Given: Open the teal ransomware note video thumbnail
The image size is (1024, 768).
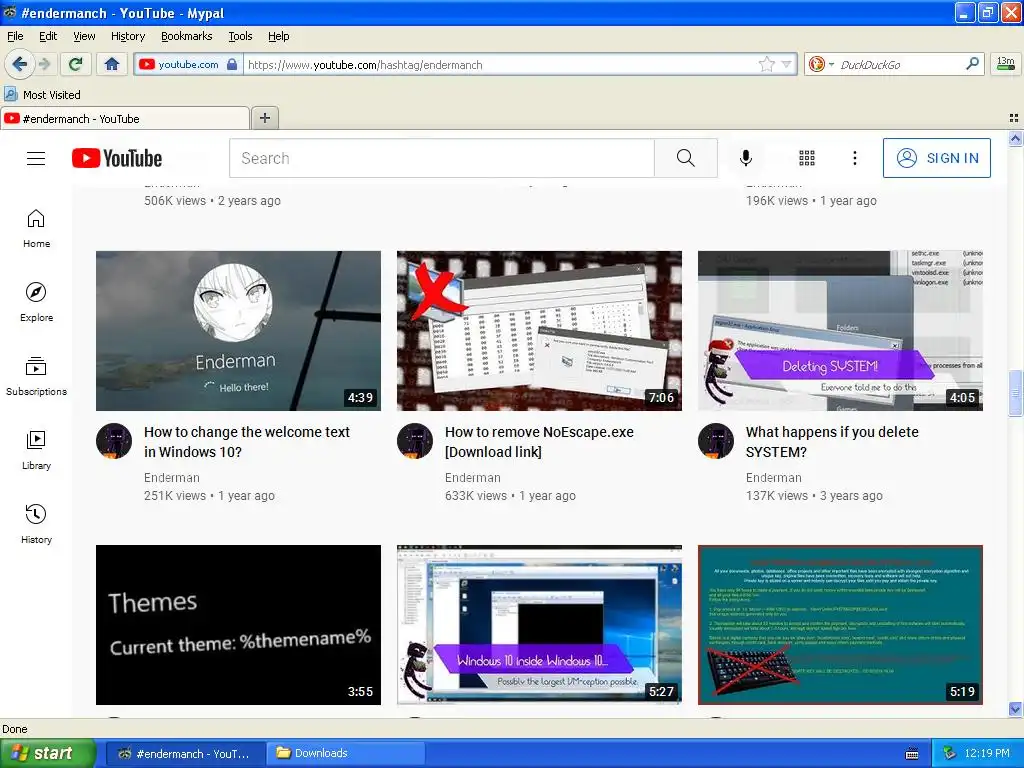Looking at the screenshot, I should [x=840, y=625].
